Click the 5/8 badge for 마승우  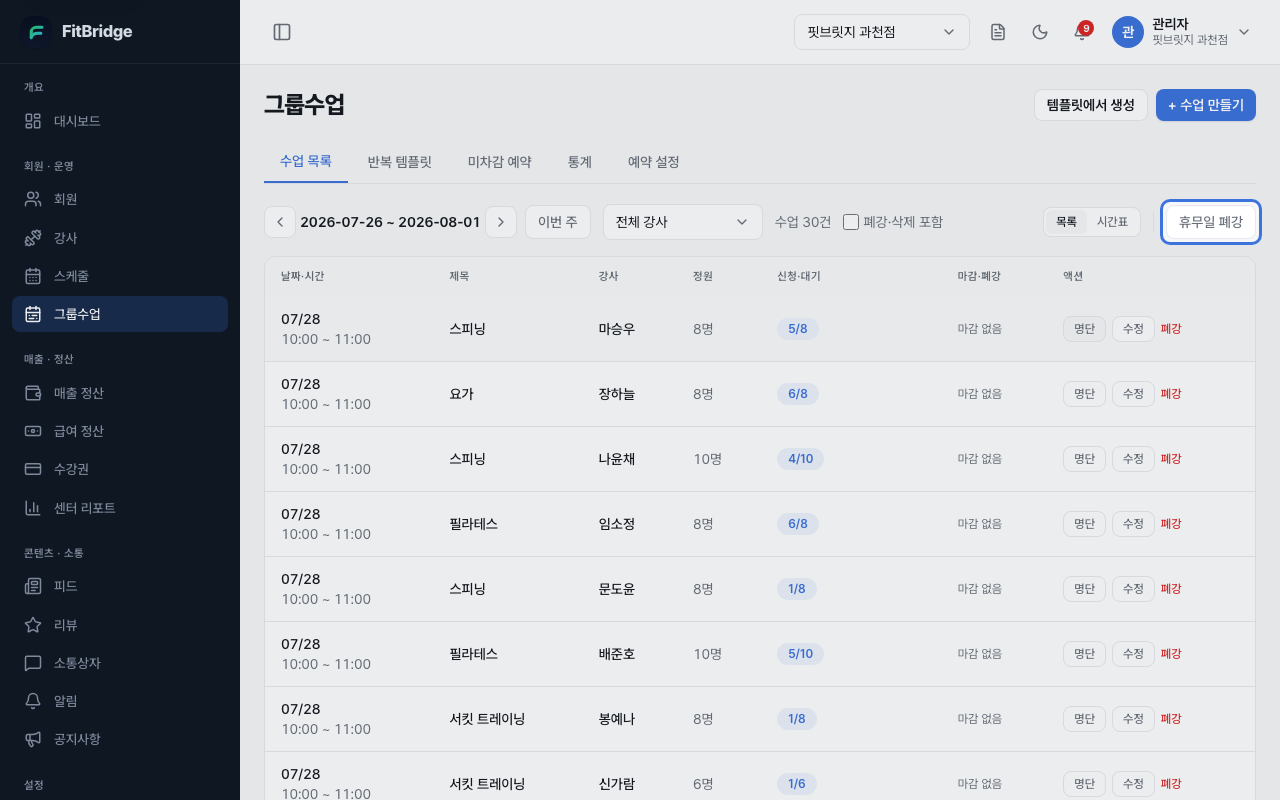(x=798, y=329)
